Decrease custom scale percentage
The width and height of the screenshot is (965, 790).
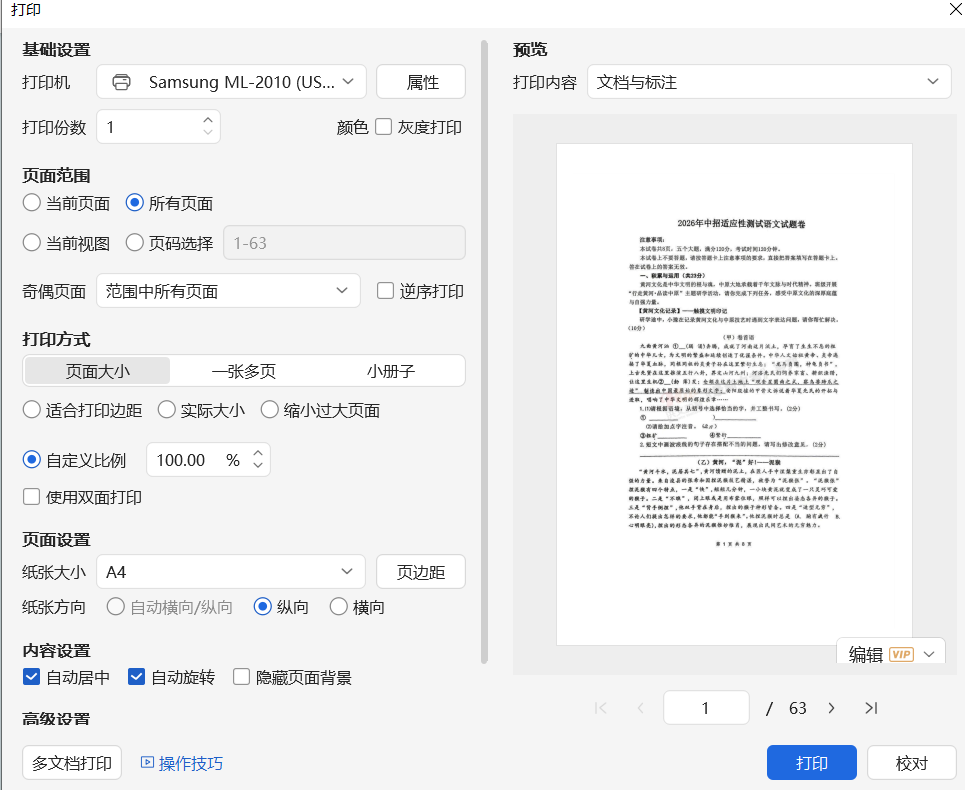tap(258, 465)
